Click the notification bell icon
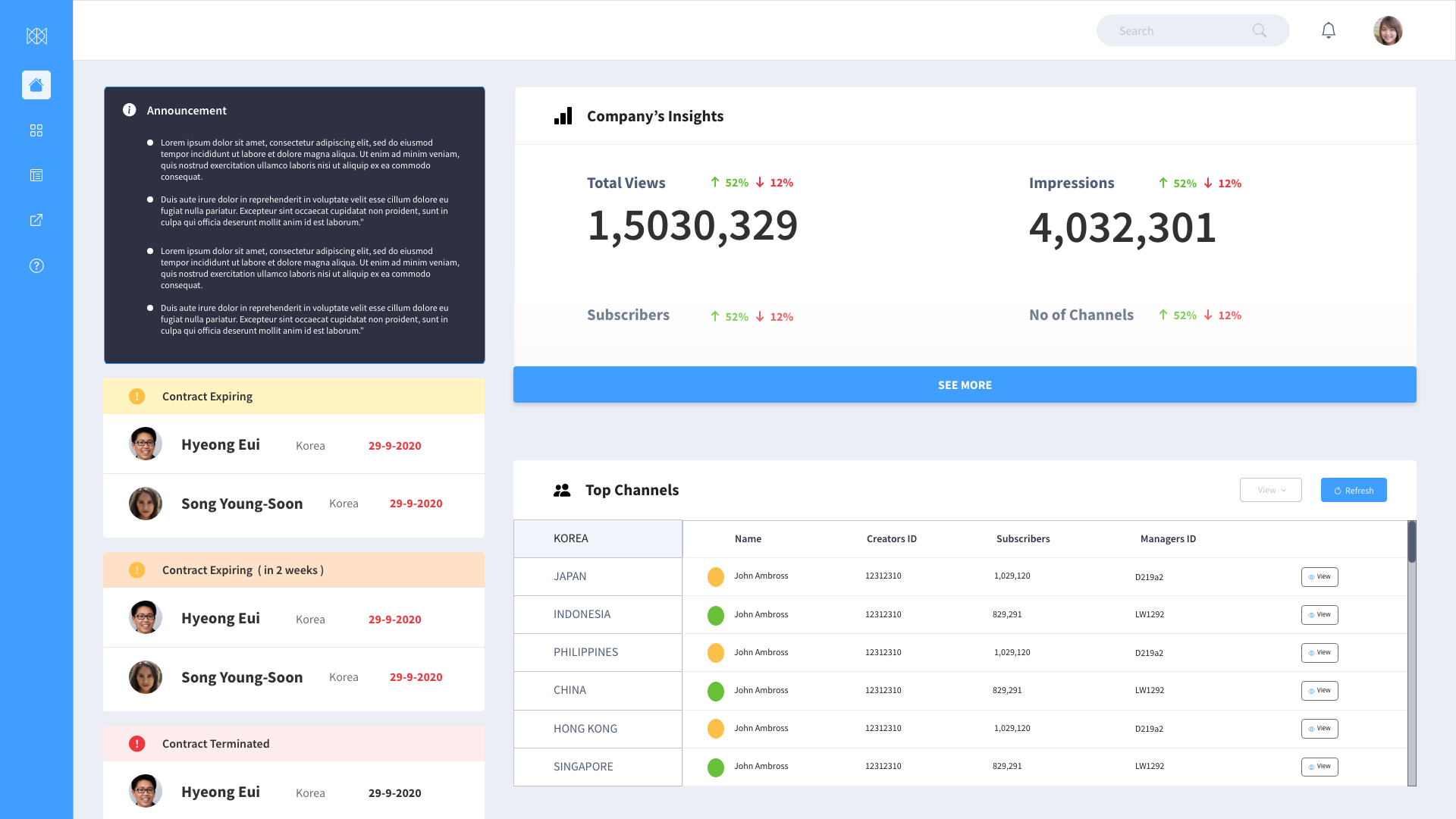The width and height of the screenshot is (1456, 819). [x=1329, y=30]
